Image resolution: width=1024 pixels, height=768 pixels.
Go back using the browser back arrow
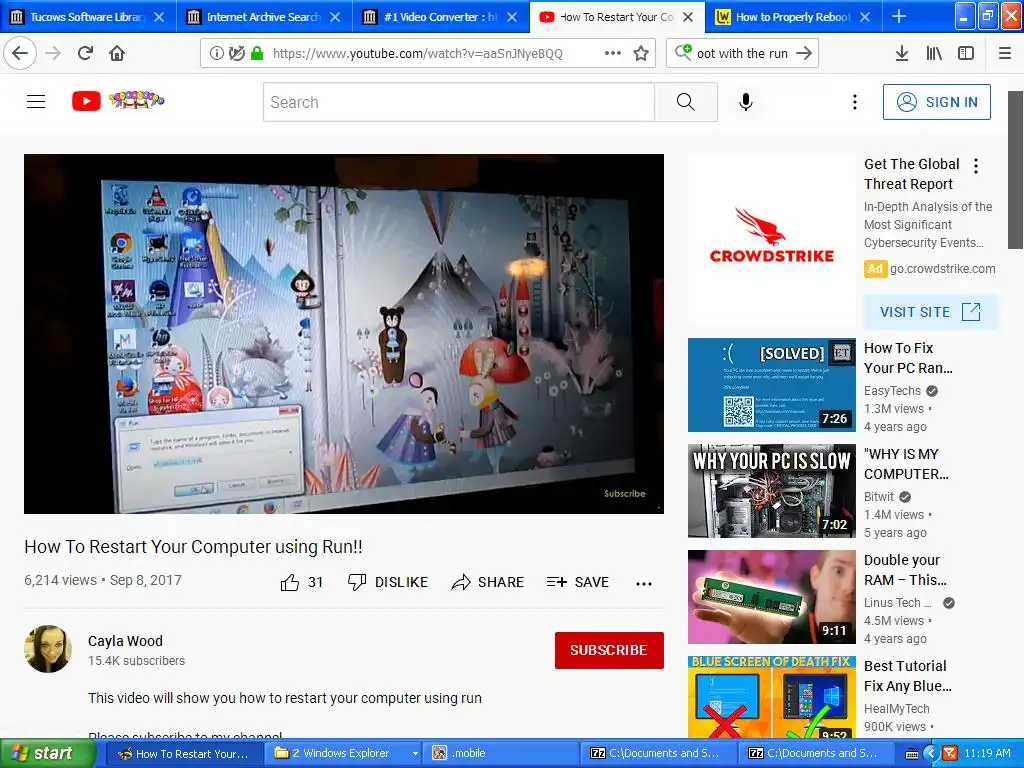[20, 53]
